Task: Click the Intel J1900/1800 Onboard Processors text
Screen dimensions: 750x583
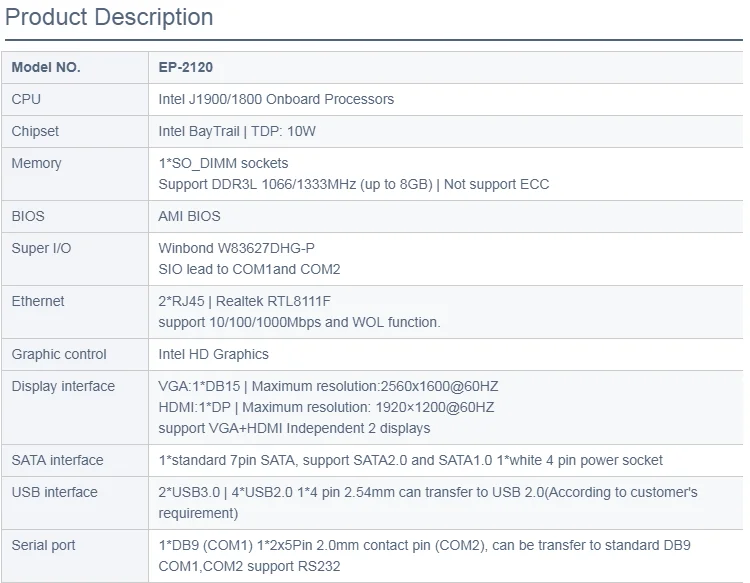Action: pos(276,100)
